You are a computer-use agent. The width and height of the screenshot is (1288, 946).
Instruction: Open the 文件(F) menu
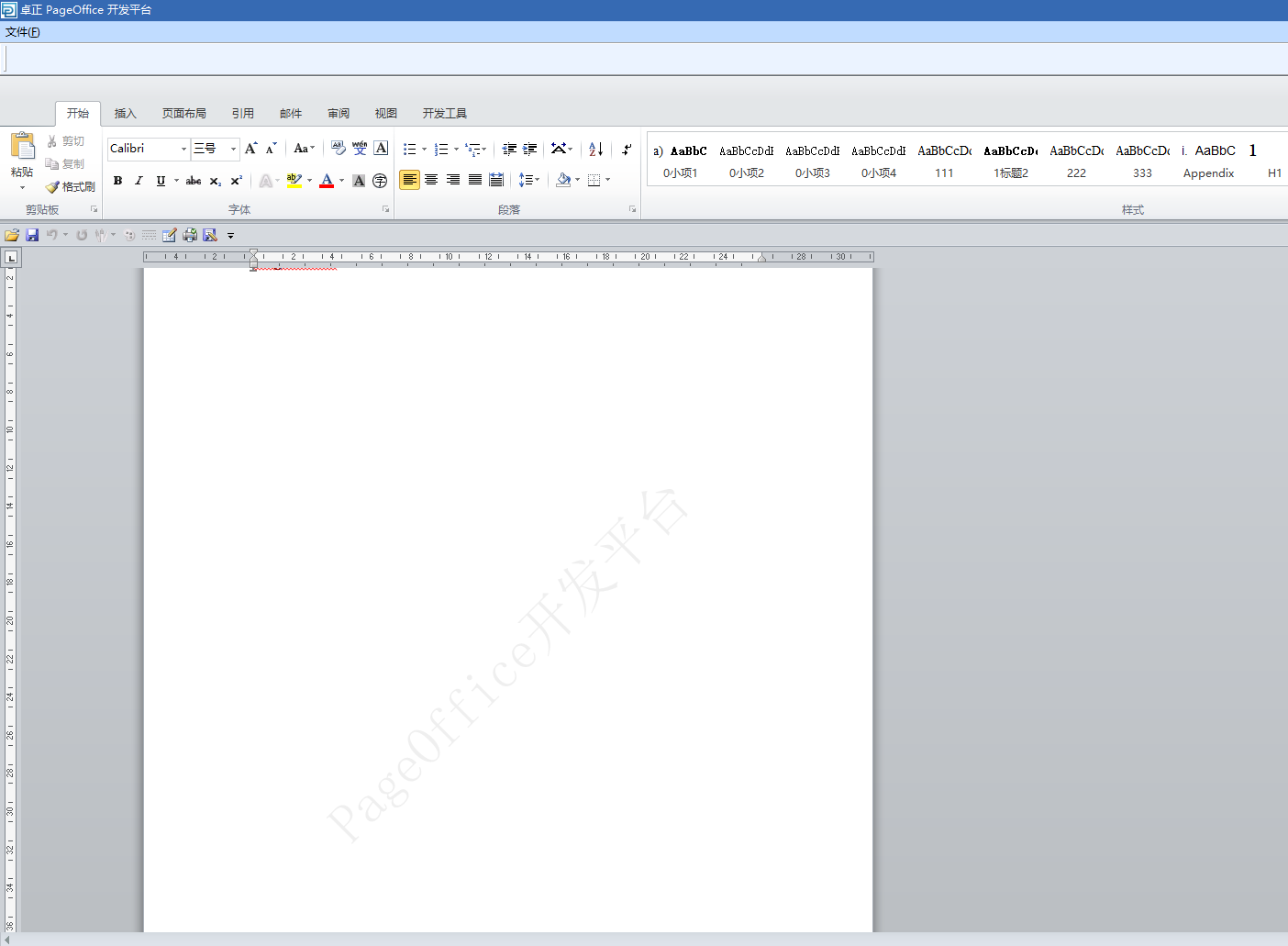(23, 32)
